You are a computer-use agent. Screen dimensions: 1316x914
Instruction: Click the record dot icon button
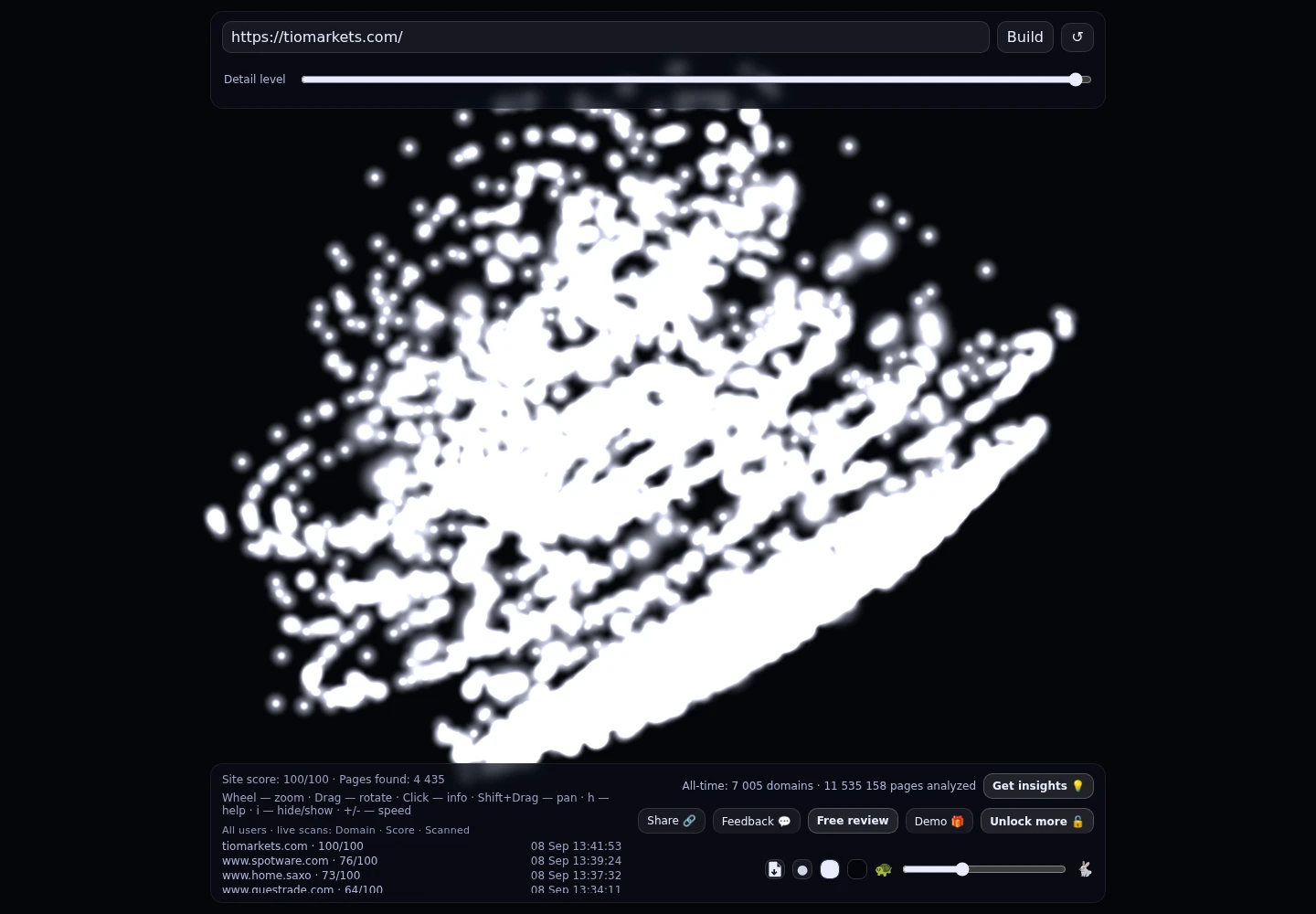(802, 869)
